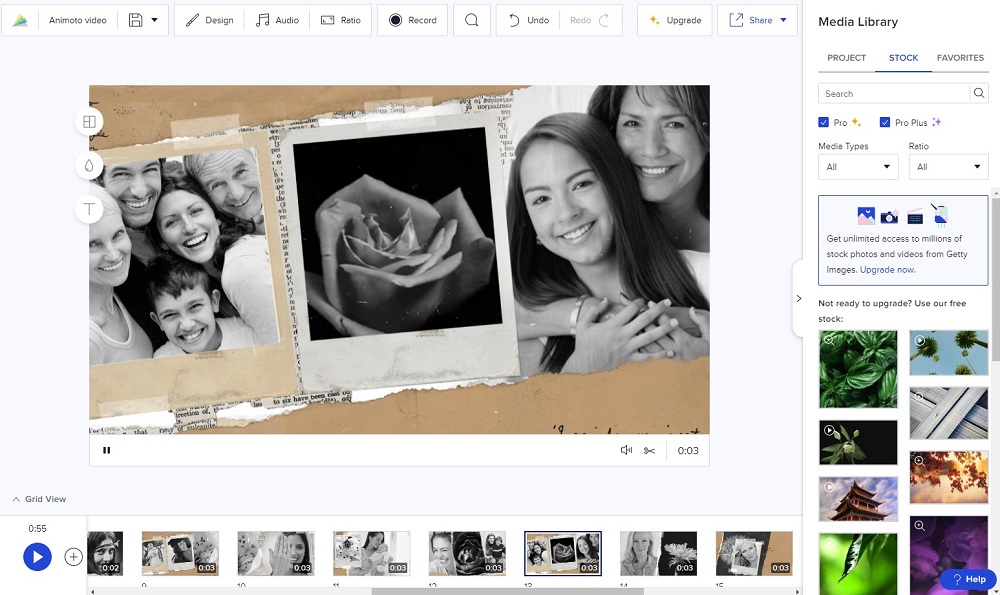Click the Upgrade now link
Viewport: 1000px width, 595px height.
point(887,270)
